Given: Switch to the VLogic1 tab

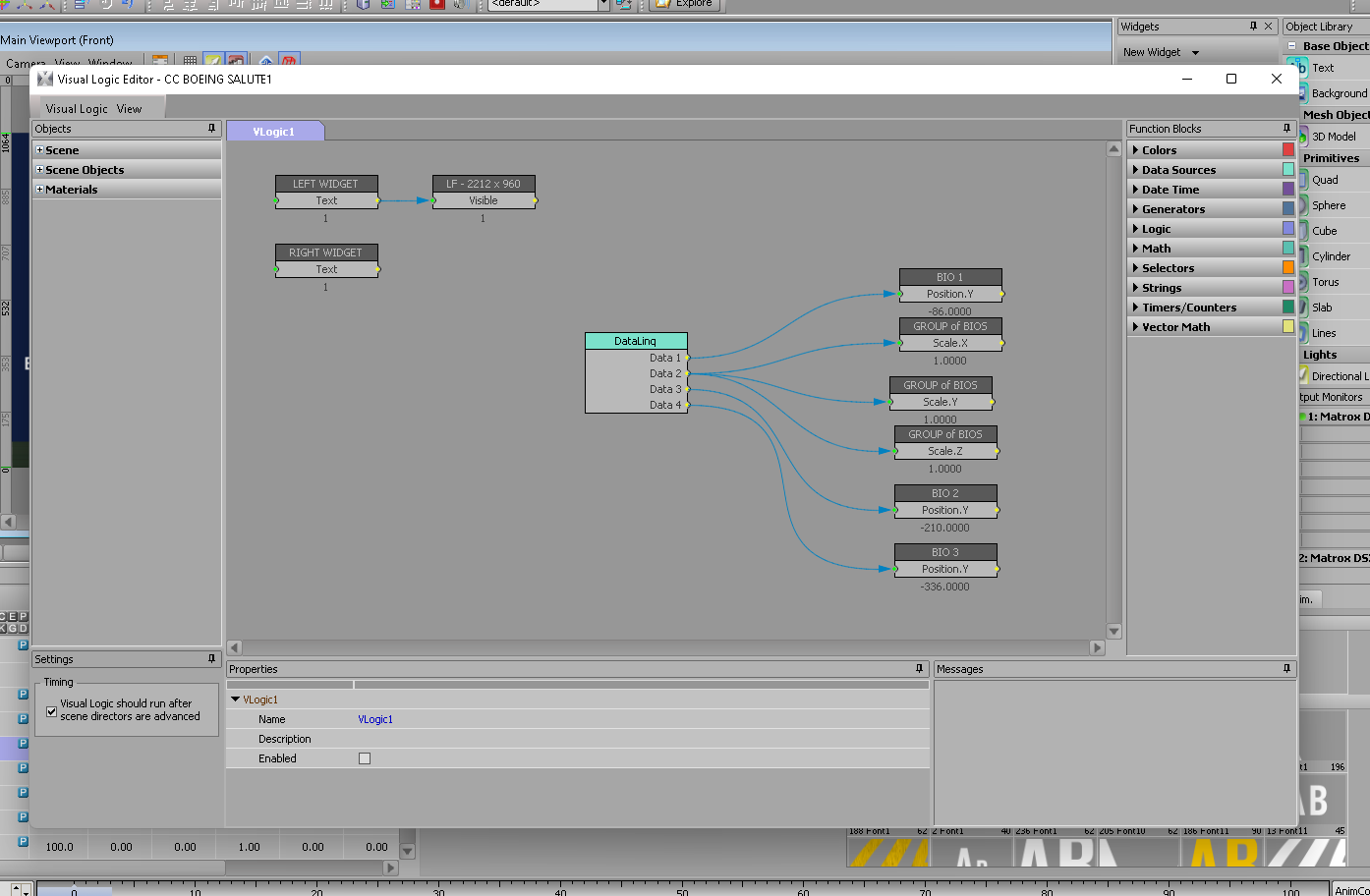Looking at the screenshot, I should click(274, 132).
